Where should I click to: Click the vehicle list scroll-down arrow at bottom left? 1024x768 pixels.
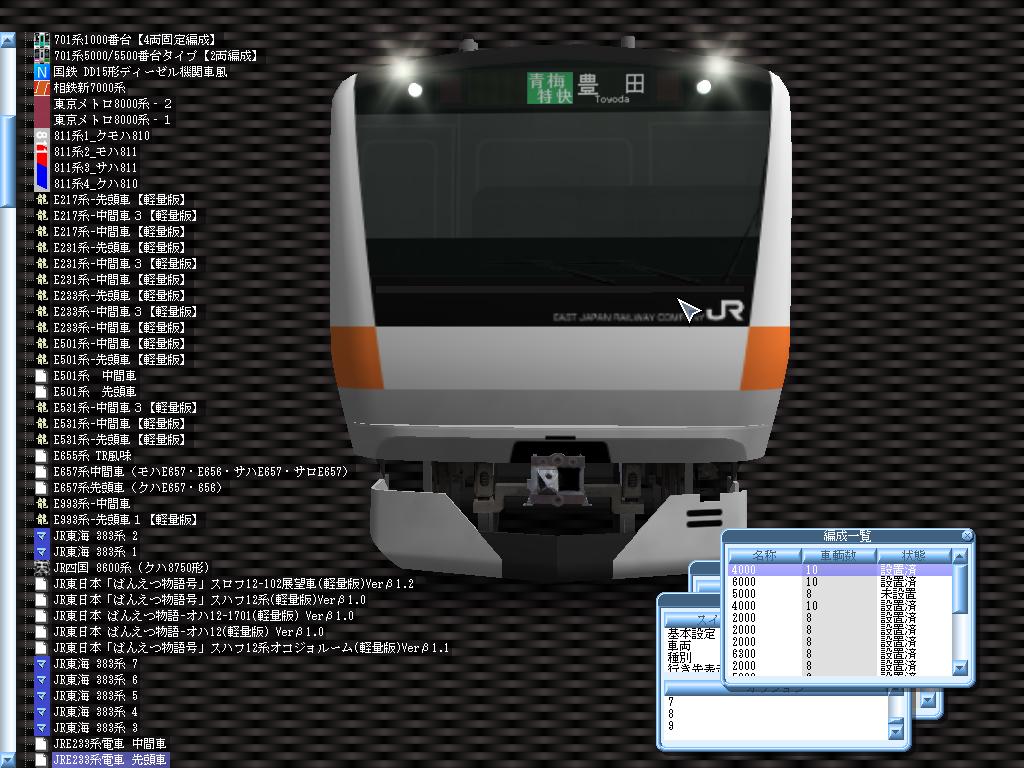(7, 760)
